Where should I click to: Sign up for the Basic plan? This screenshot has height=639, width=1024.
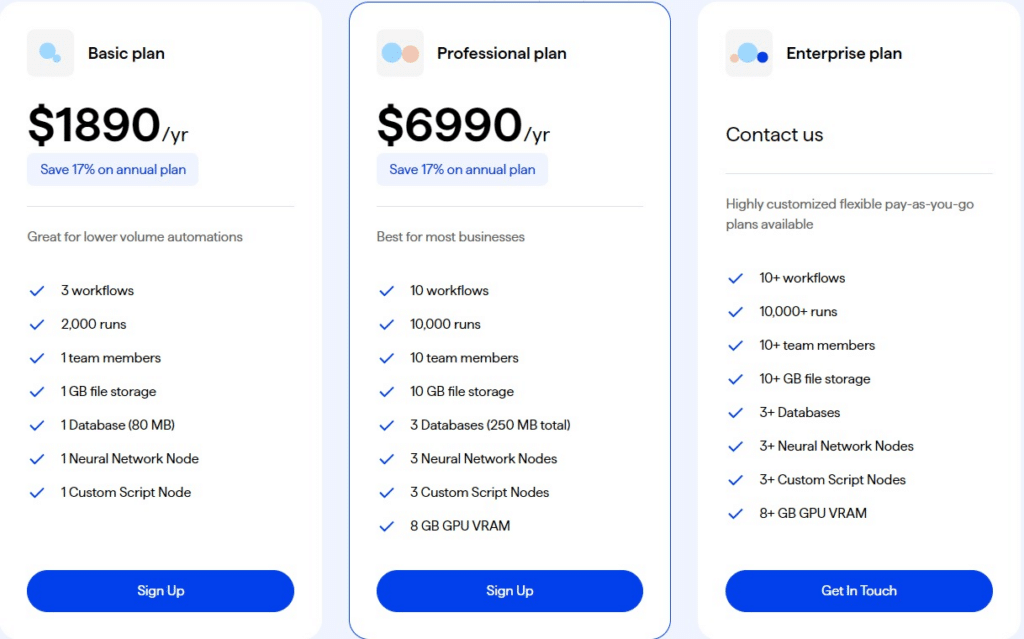(x=160, y=591)
